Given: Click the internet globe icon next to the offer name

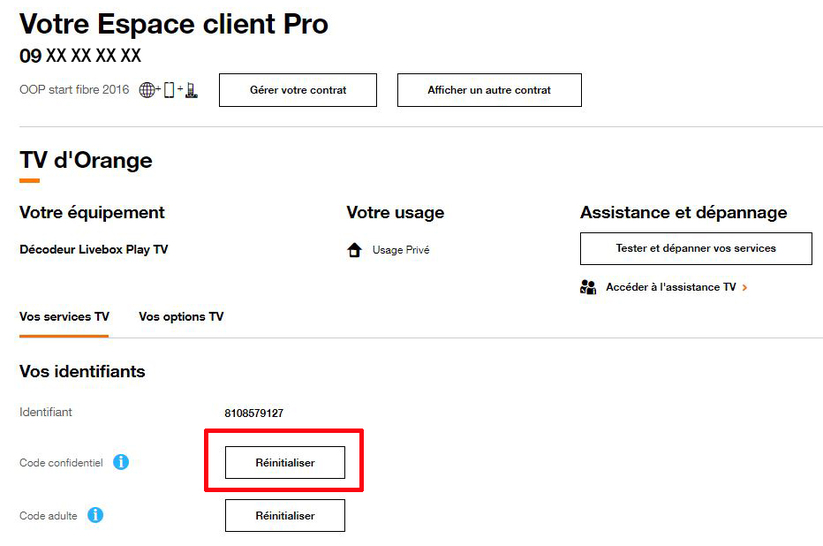Looking at the screenshot, I should tap(147, 90).
